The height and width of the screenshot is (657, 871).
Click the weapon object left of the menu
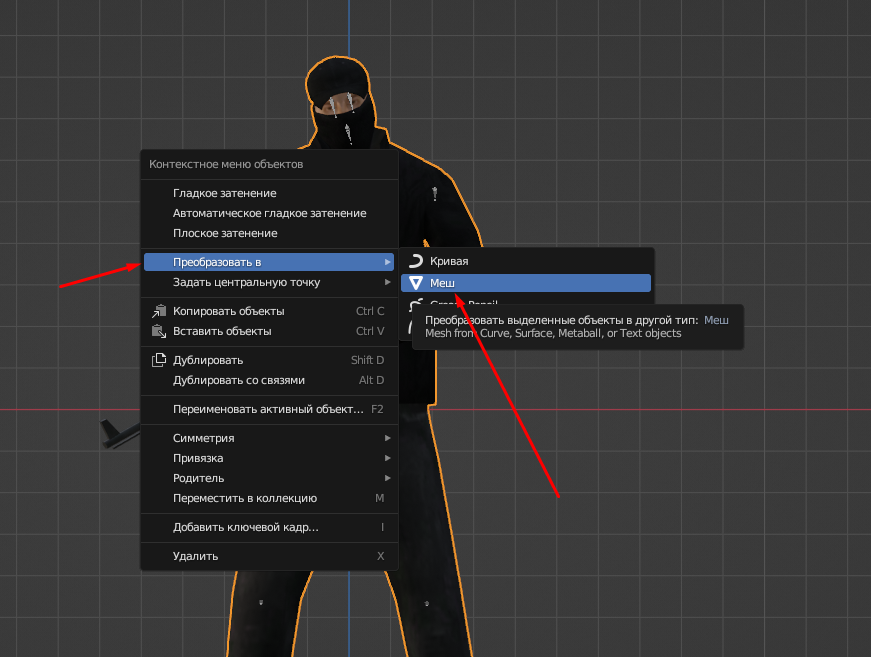click(x=116, y=434)
